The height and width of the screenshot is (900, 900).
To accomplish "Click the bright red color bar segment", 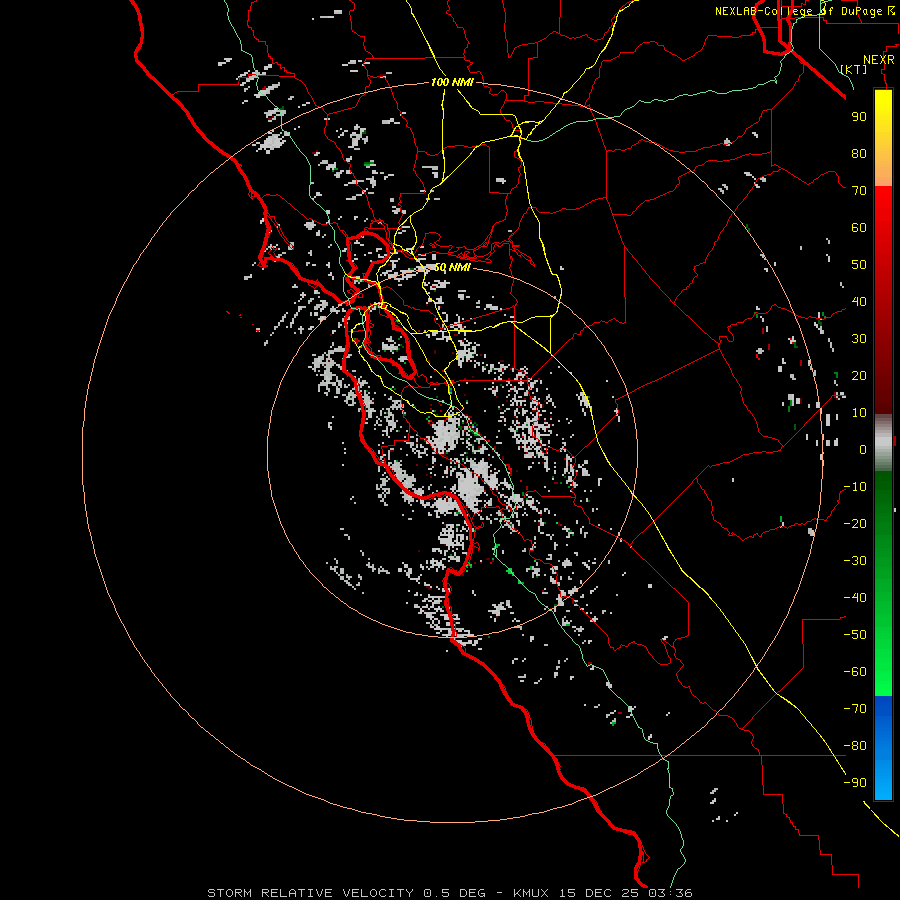I will 883,210.
